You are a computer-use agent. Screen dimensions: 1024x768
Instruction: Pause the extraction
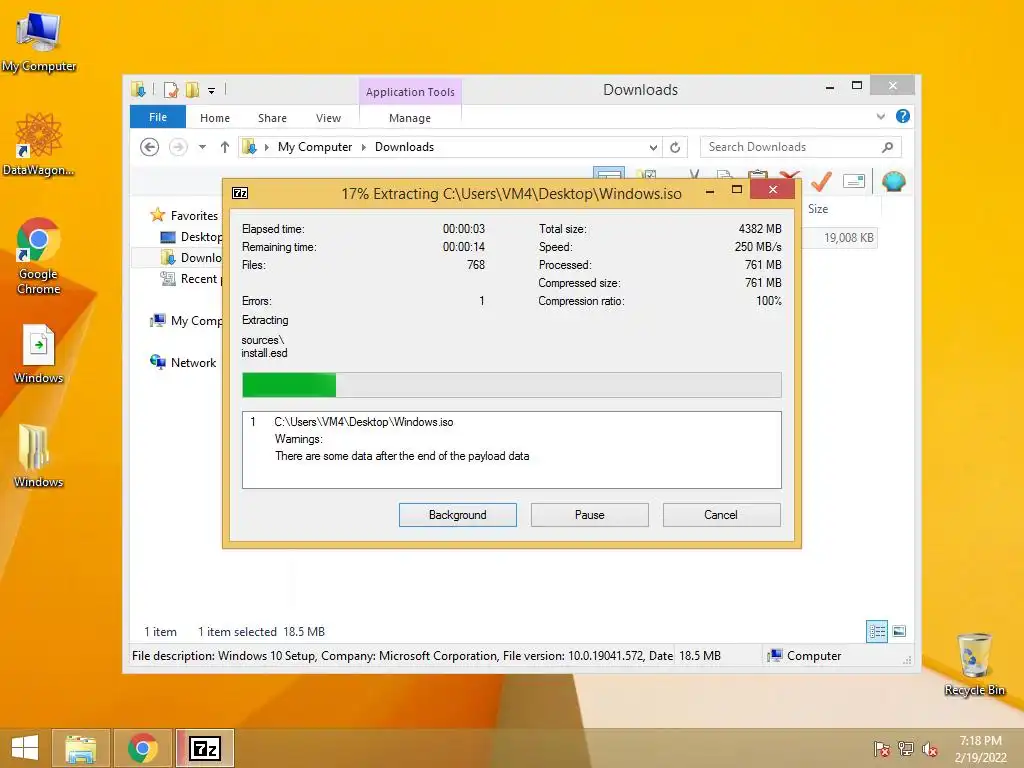(x=590, y=515)
